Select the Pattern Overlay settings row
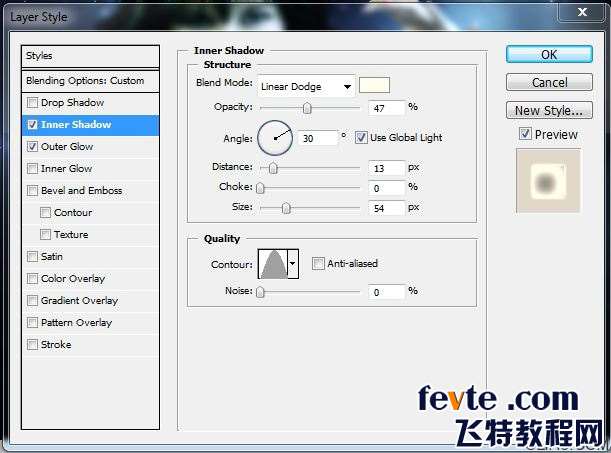611x453 pixels. click(90, 323)
